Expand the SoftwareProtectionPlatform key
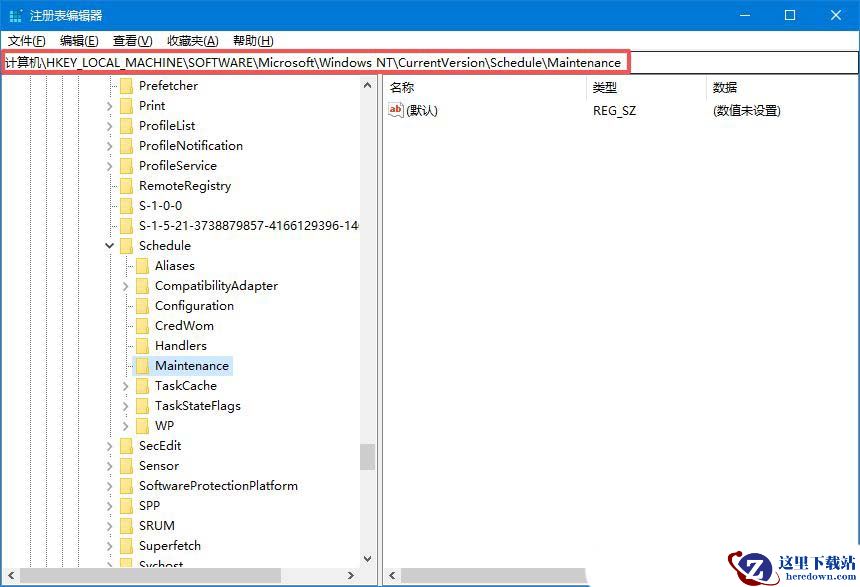This screenshot has width=860, height=587. coord(110,486)
